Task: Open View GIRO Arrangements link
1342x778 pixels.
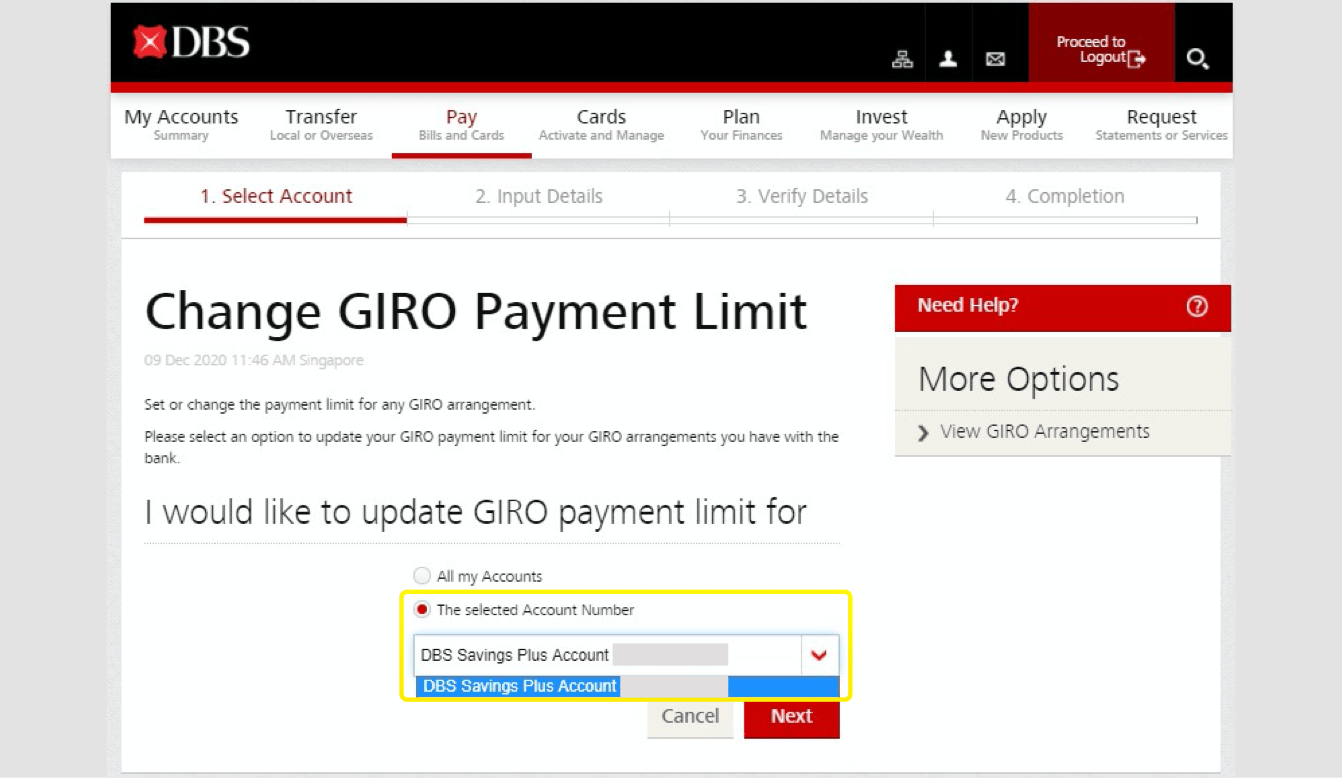Action: pos(1044,432)
